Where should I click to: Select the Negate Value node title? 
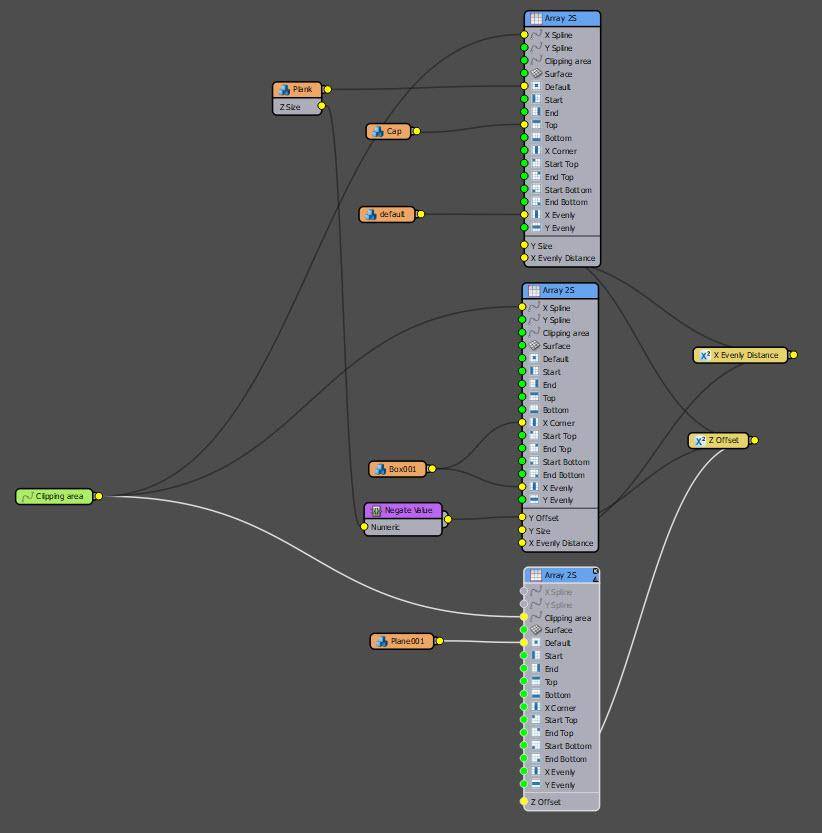coord(408,510)
